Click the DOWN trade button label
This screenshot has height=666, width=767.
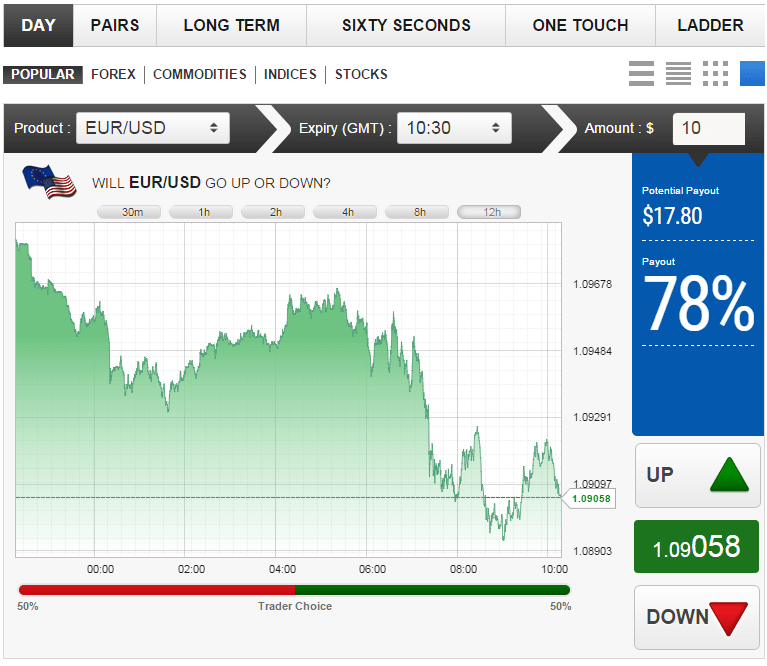pos(677,617)
